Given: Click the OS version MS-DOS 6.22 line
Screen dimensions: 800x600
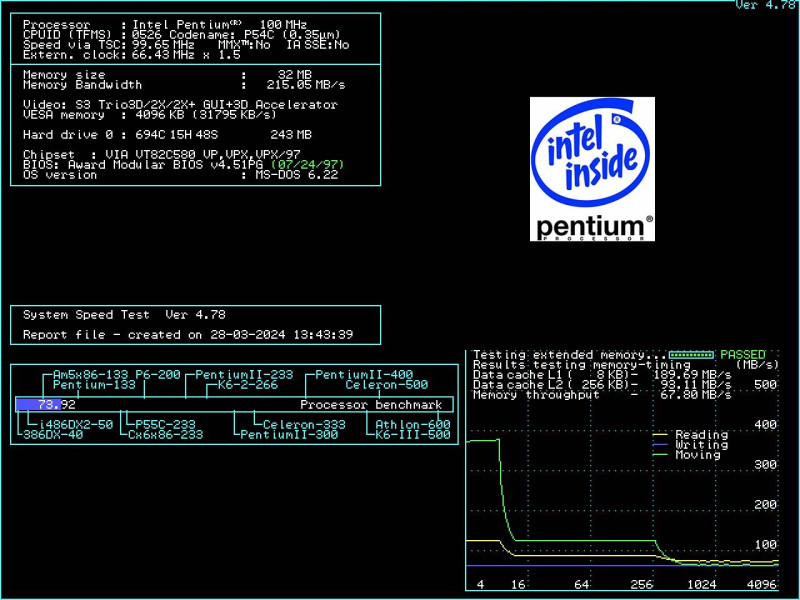Looking at the screenshot, I should (180, 174).
